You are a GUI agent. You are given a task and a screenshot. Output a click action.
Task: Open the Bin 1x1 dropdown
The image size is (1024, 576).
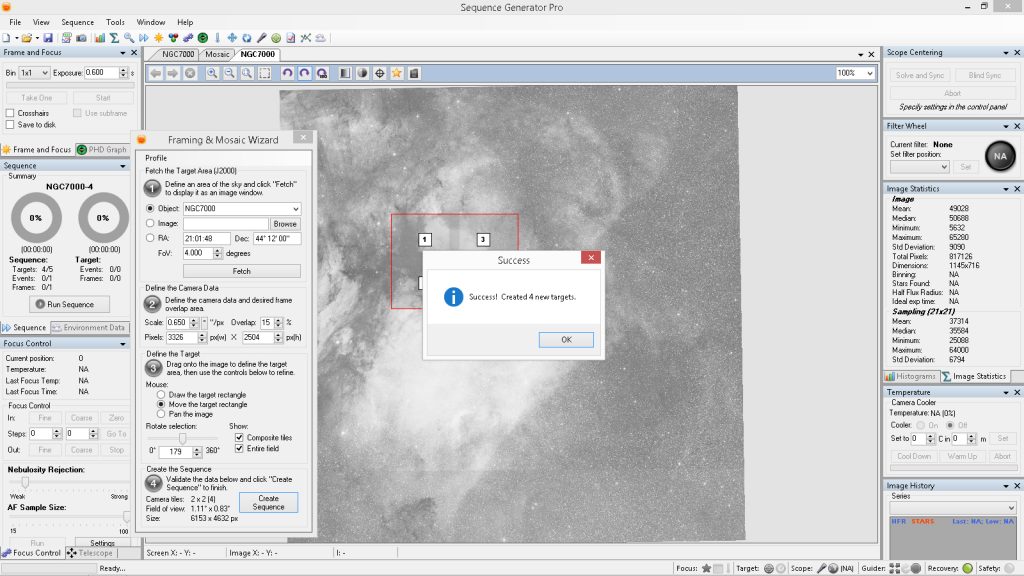[38, 72]
